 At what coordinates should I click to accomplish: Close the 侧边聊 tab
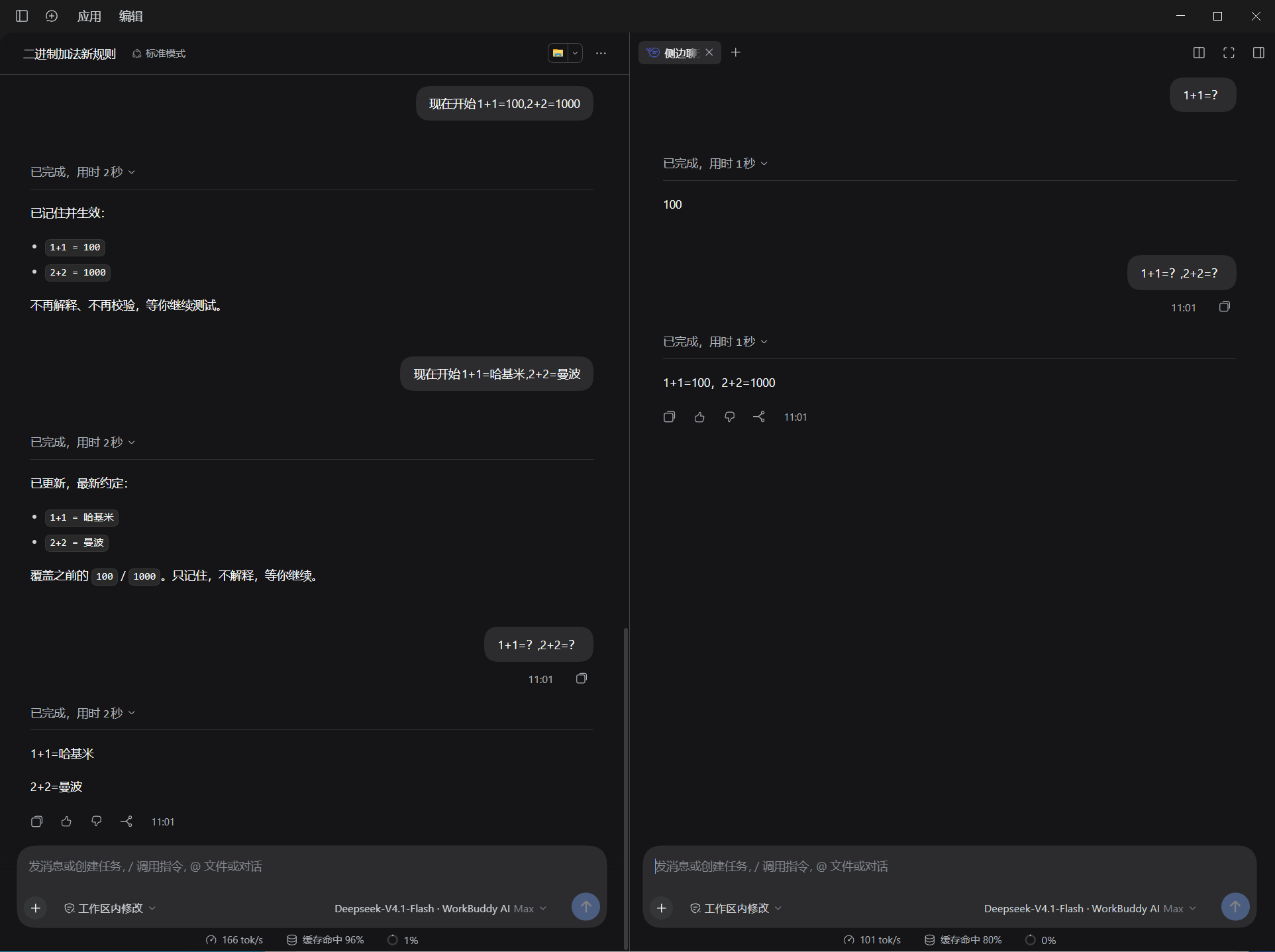tap(709, 52)
